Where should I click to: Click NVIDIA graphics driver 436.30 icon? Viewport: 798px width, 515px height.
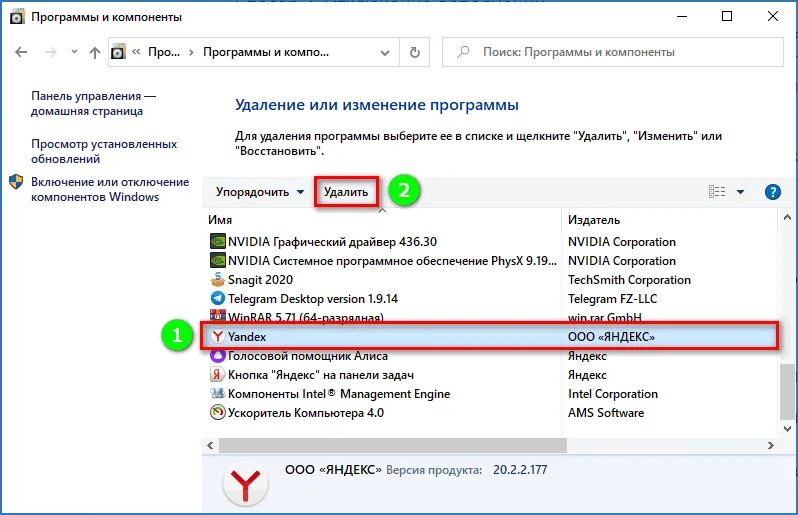218,241
